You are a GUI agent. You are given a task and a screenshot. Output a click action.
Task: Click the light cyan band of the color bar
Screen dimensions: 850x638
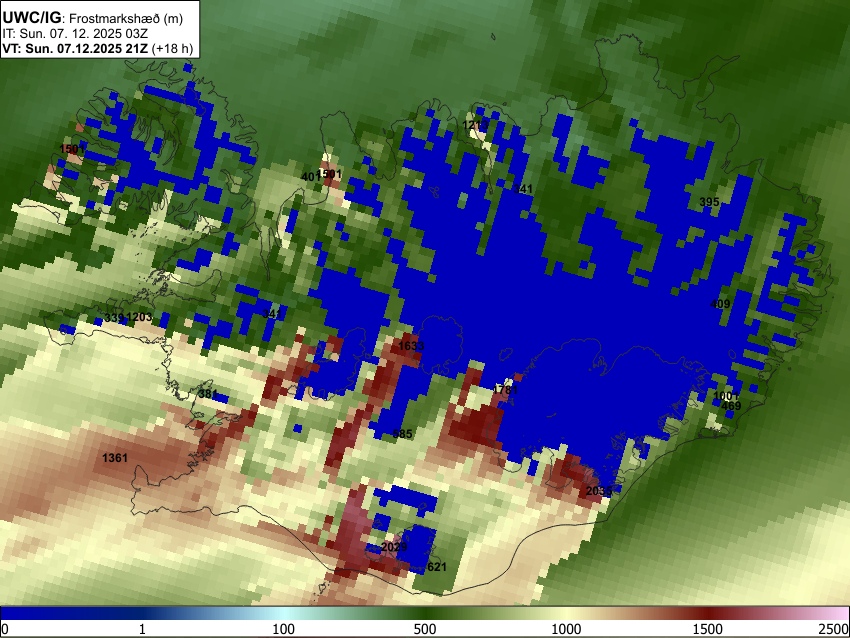[x=284, y=614]
